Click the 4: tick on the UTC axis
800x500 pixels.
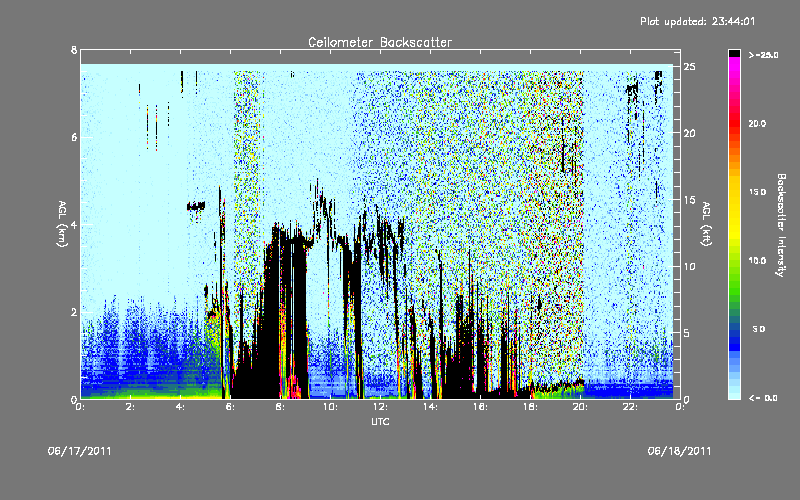pos(181,407)
